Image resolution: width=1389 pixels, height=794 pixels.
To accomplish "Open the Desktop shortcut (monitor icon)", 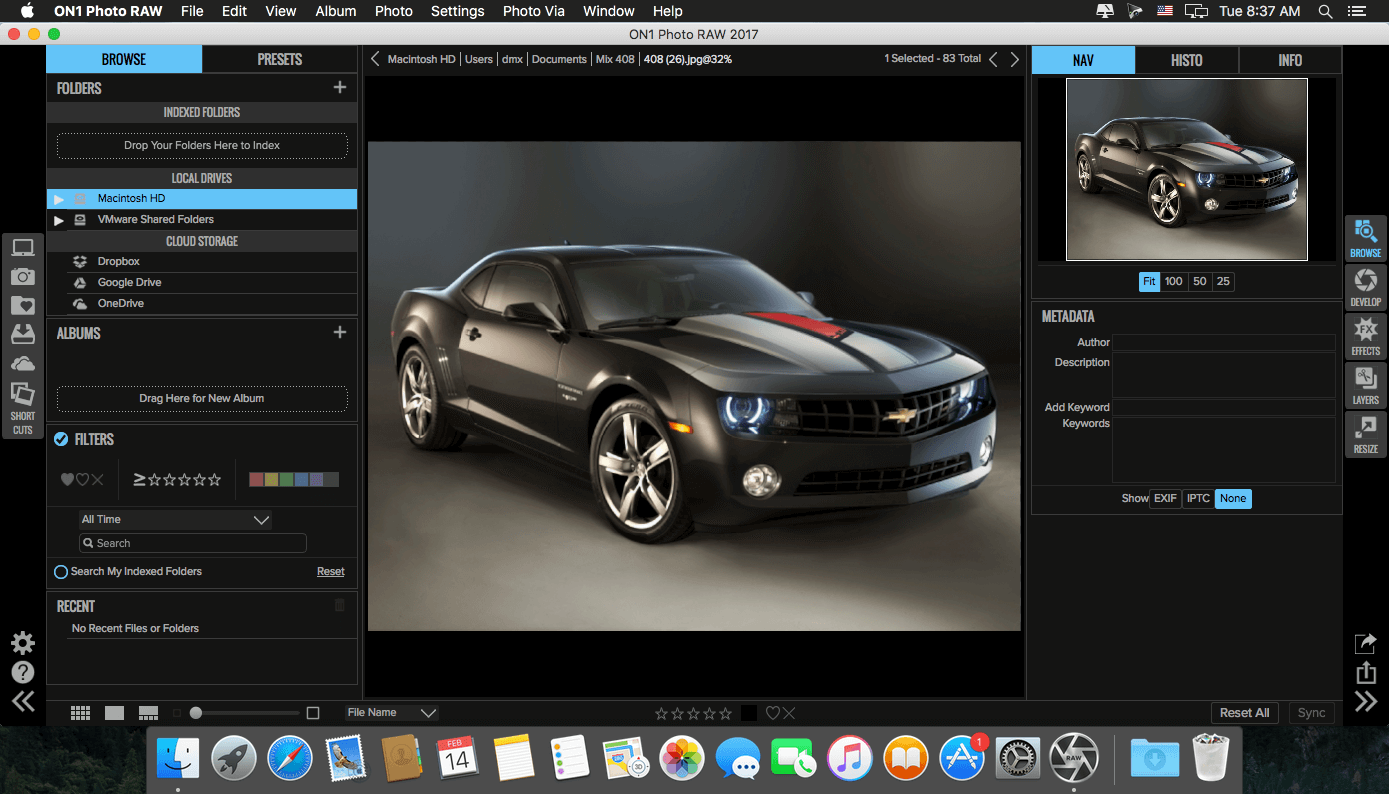I will [x=22, y=247].
